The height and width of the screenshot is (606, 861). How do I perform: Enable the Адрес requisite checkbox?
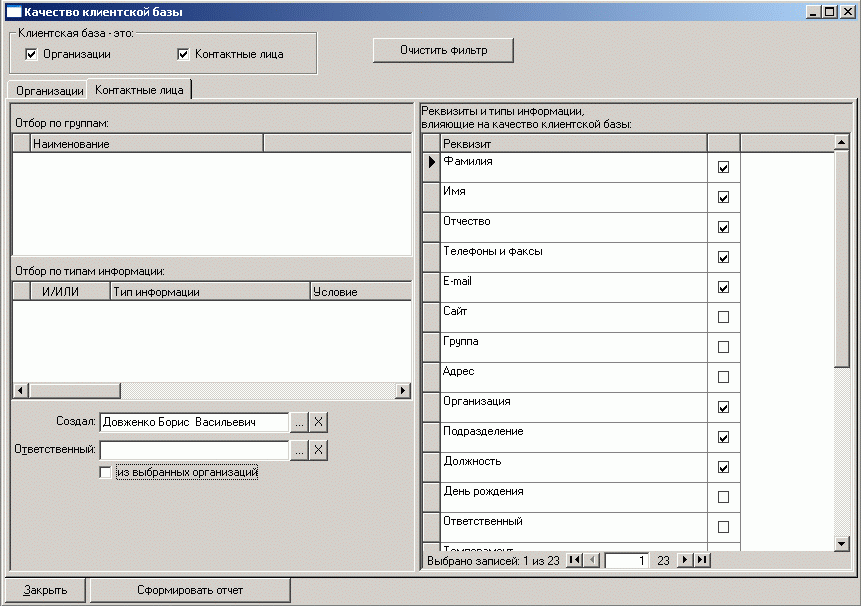[723, 377]
